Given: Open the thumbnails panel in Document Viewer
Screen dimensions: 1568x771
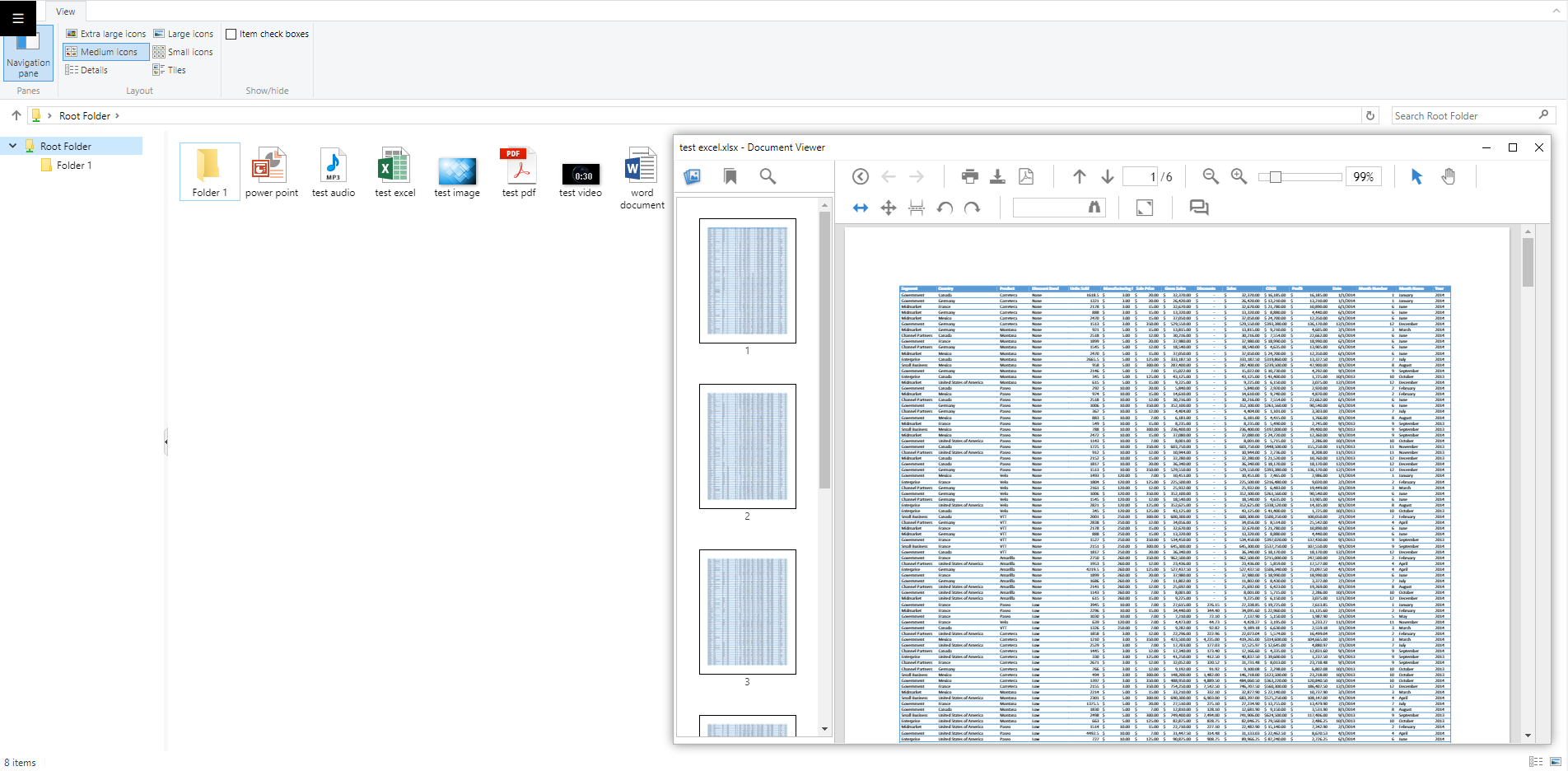Looking at the screenshot, I should [693, 176].
